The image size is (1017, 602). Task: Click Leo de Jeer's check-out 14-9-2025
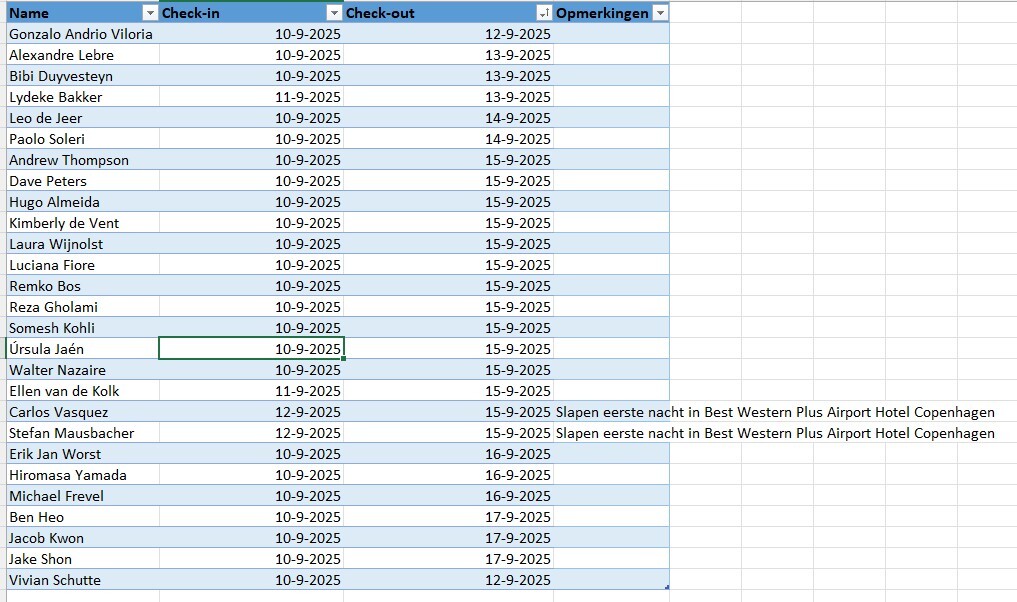pyautogui.click(x=448, y=118)
